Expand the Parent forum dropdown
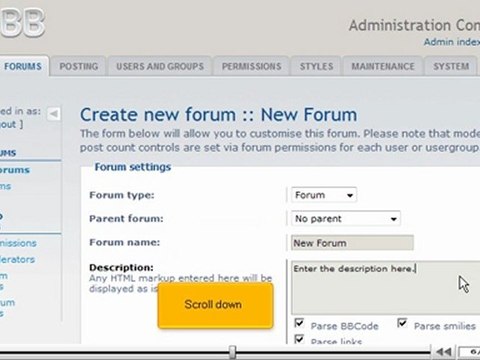The height and width of the screenshot is (360, 480). [346, 219]
